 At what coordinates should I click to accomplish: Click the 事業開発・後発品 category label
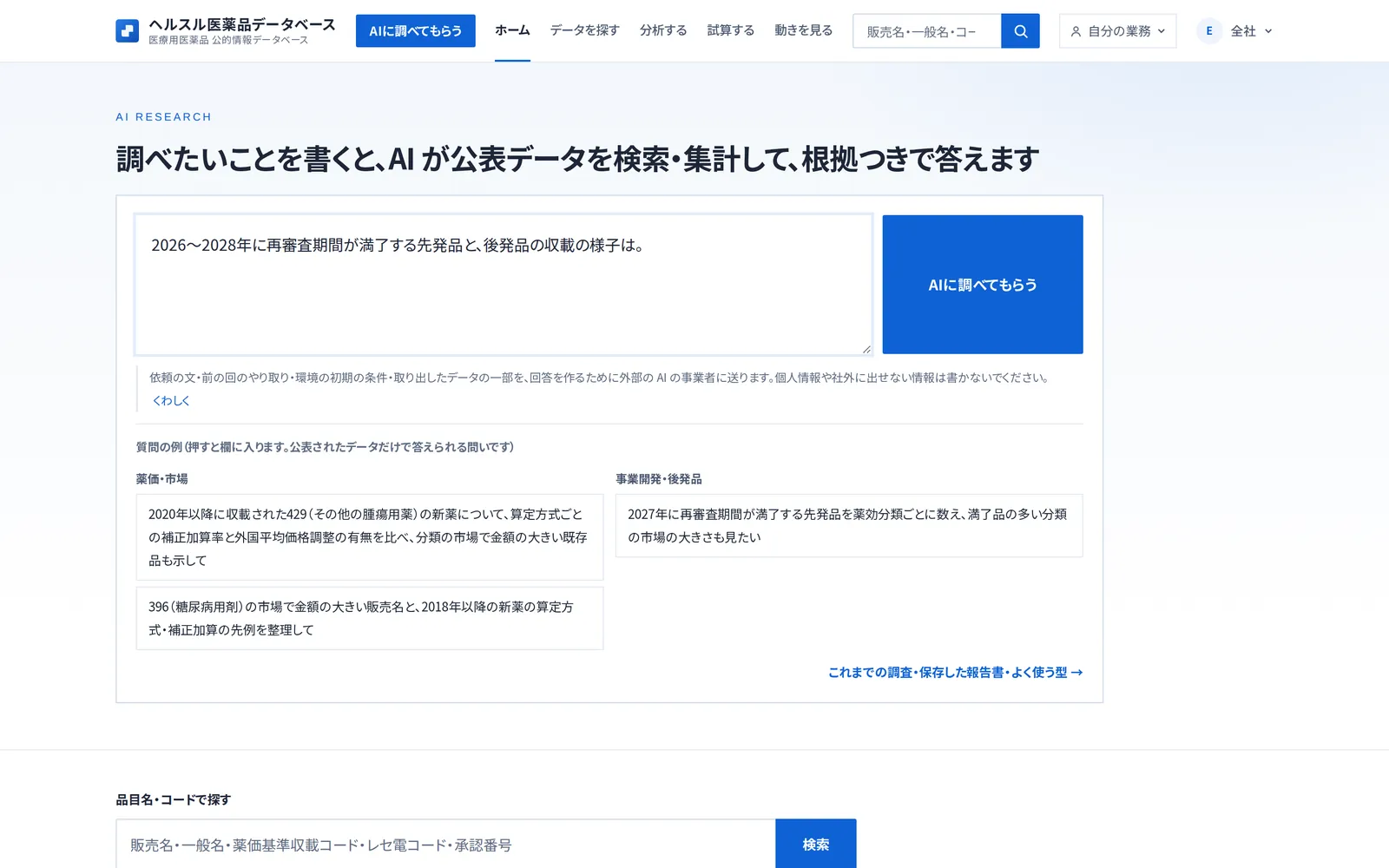[x=659, y=479]
